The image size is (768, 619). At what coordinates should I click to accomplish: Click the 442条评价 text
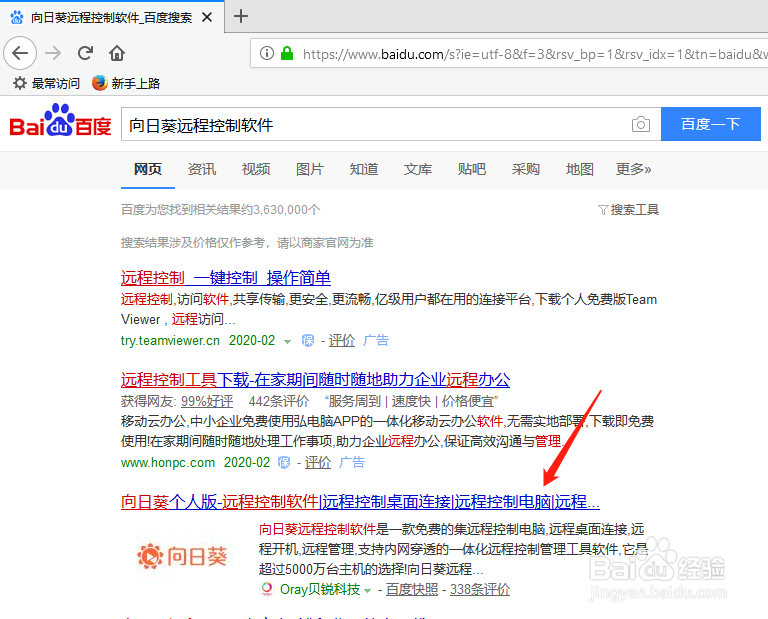click(279, 402)
